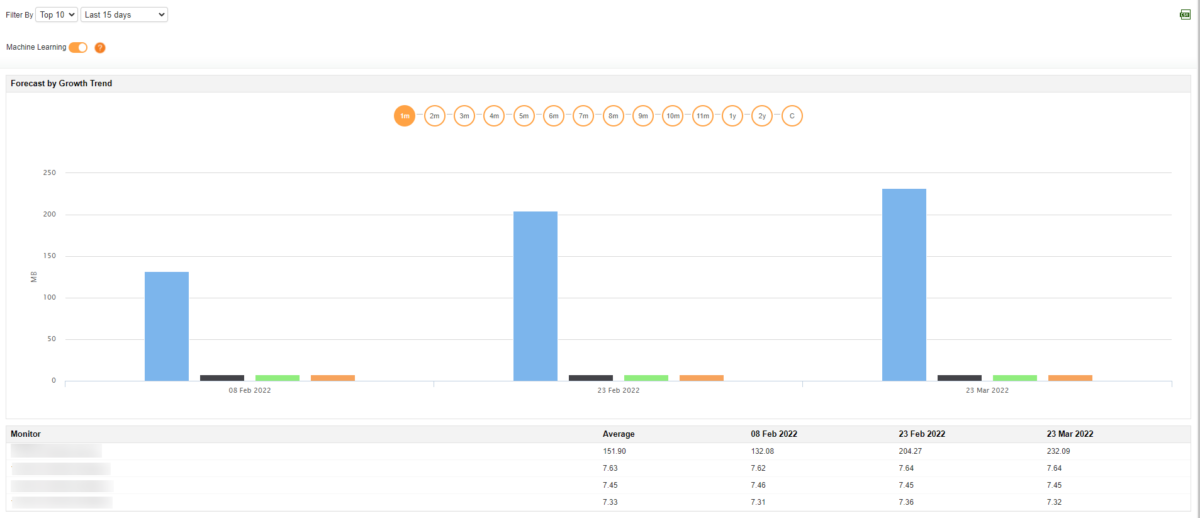The width and height of the screenshot is (1200, 518).
Task: Click the table value 232.09
Action: click(x=1058, y=452)
